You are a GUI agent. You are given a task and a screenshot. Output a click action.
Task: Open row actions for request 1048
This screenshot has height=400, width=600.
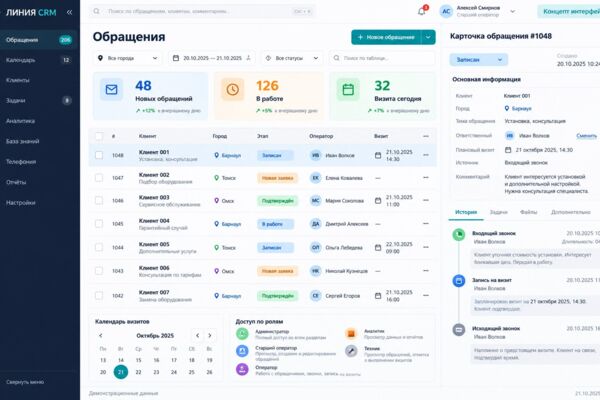(x=426, y=155)
